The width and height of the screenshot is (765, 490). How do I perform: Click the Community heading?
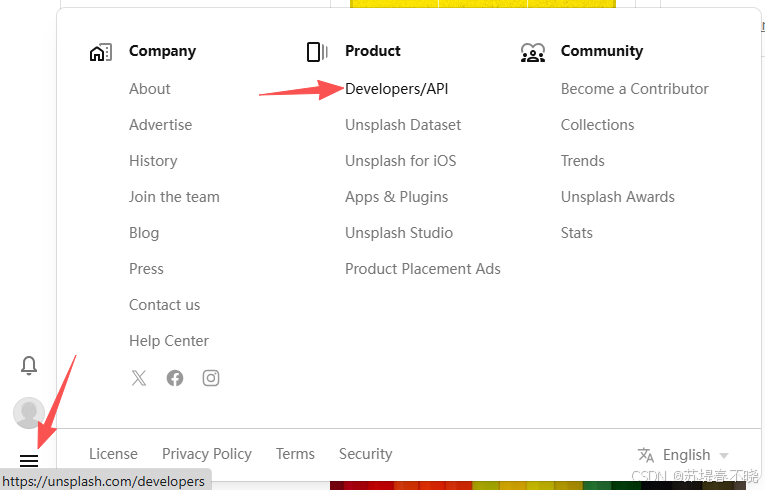tap(602, 51)
